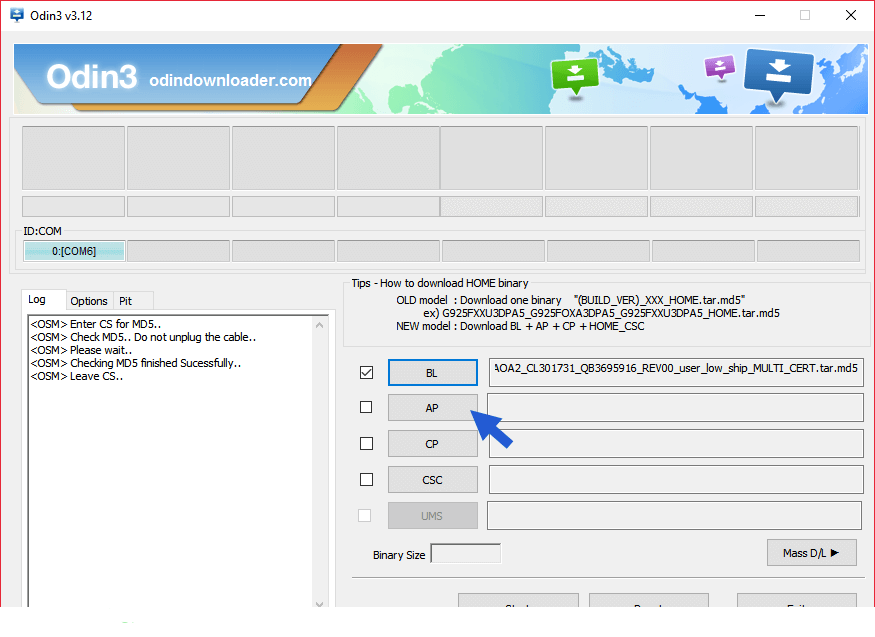Click the Binary Size field
875x637 pixels.
pyautogui.click(x=465, y=553)
